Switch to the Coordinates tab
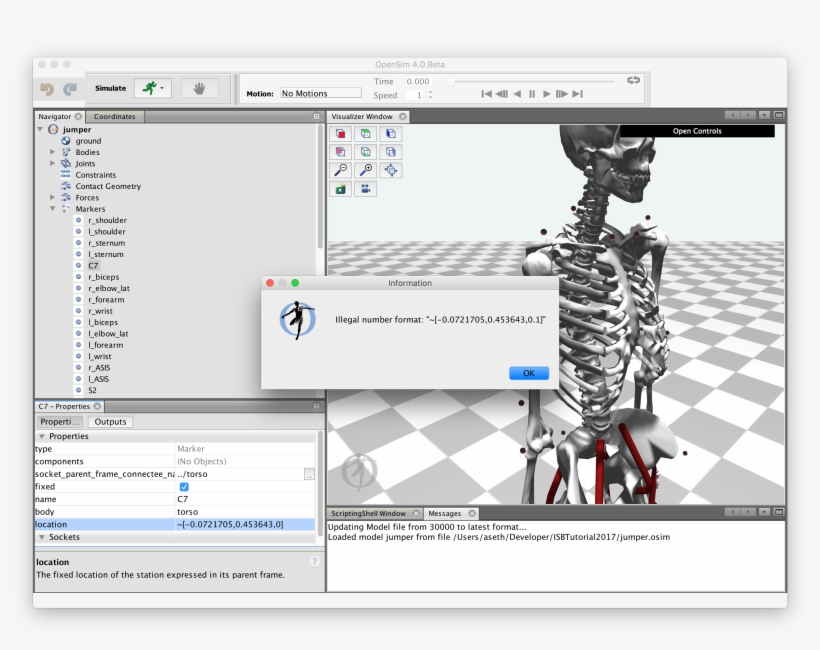 [x=114, y=117]
